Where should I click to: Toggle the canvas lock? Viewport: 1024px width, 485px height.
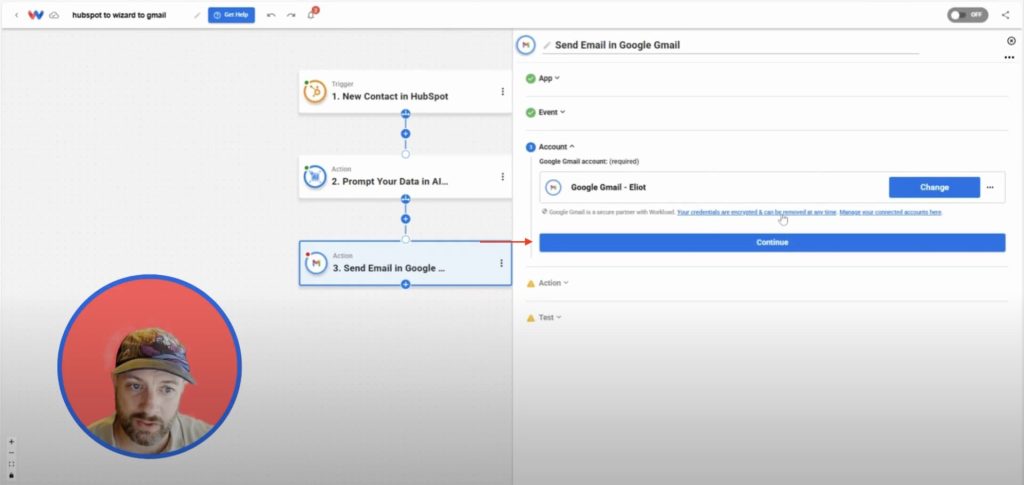(11, 475)
